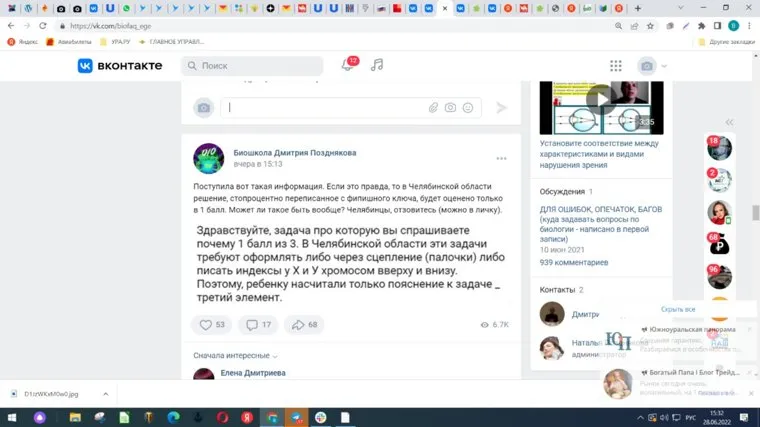
Task: Like the post with 53 likes
Action: pyautogui.click(x=212, y=324)
